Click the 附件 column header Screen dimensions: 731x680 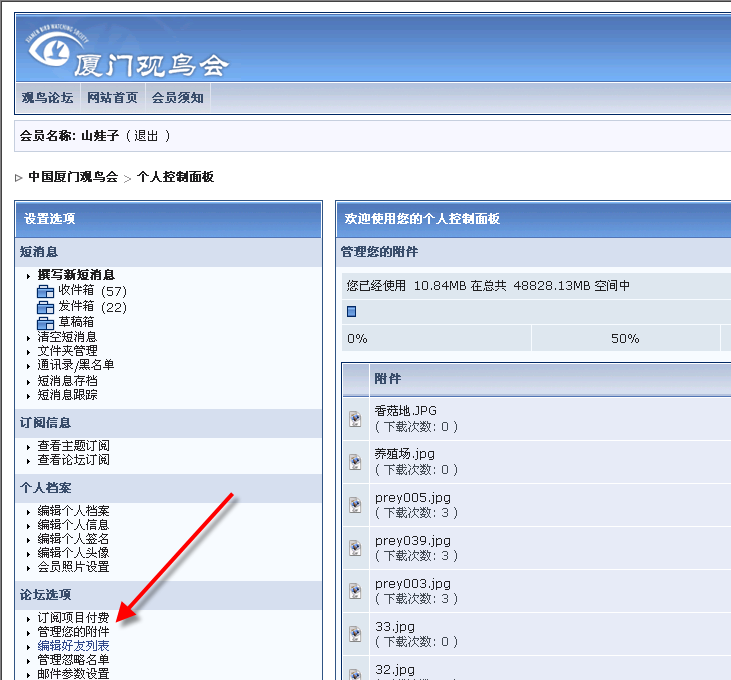click(387, 378)
